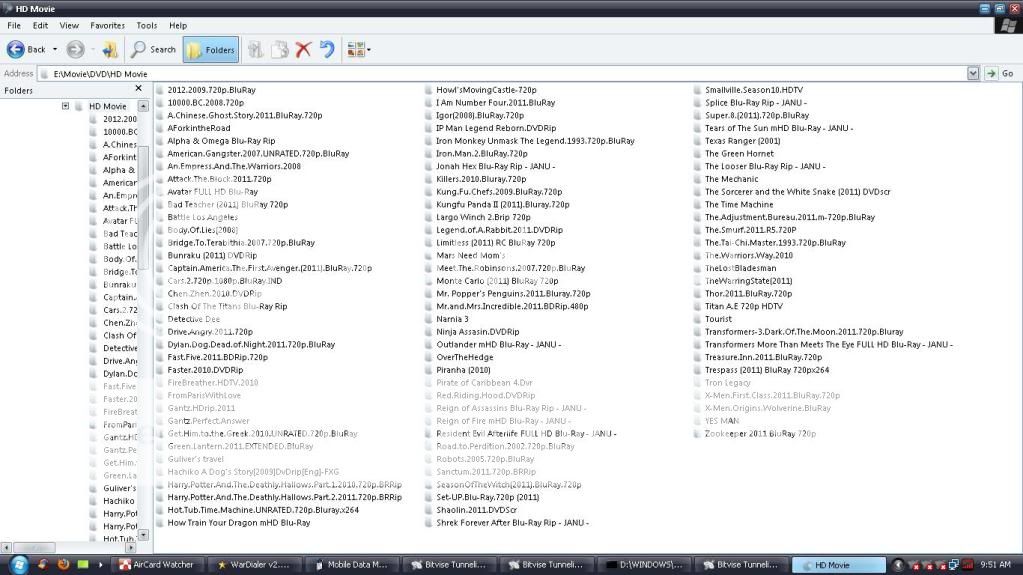Viewport: 1023px width, 575px height.
Task: Click folder icon beside OverTheHedge
Action: tap(429, 358)
